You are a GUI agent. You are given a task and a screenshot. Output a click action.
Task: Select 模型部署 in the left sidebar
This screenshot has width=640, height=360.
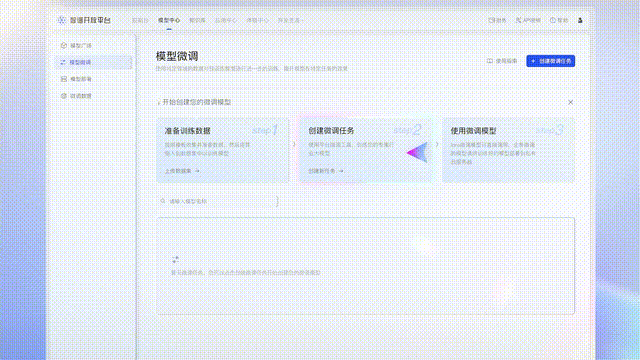pyautogui.click(x=94, y=79)
